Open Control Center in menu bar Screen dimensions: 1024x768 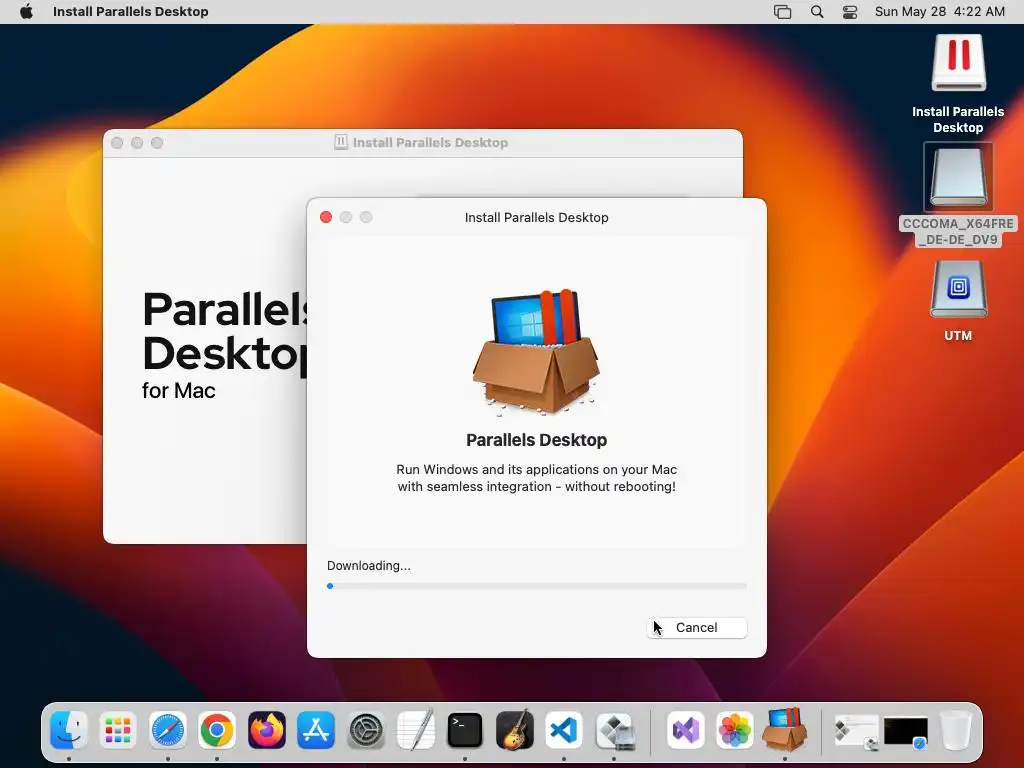coord(850,11)
